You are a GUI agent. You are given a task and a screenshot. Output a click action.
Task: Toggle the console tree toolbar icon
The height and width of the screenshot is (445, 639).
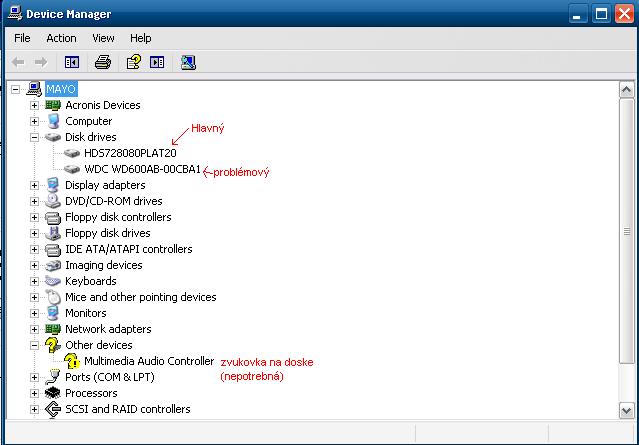click(x=72, y=62)
